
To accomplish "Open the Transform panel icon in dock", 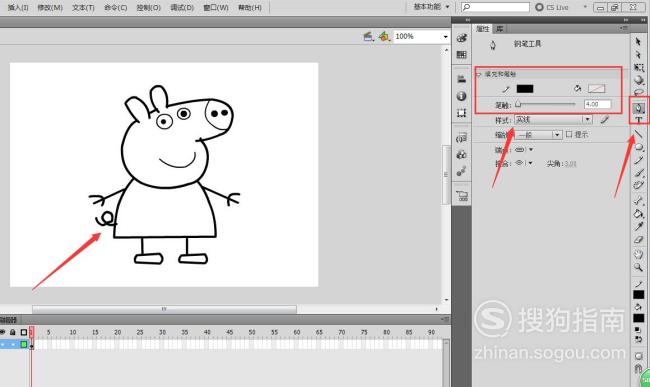I will point(461,113).
